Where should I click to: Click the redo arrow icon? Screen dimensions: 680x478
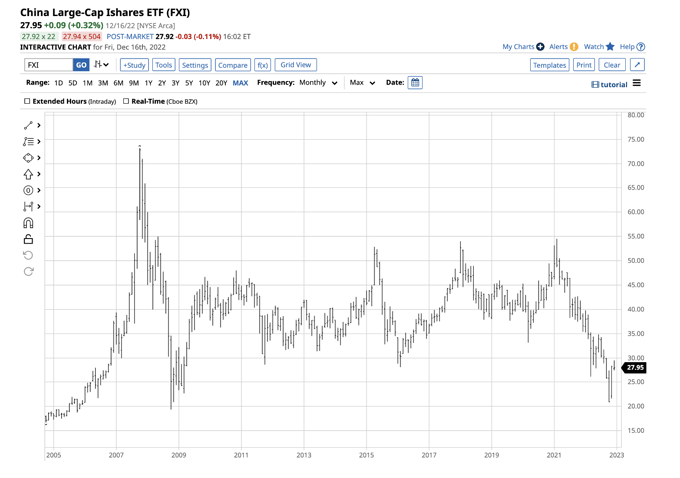pos(28,272)
